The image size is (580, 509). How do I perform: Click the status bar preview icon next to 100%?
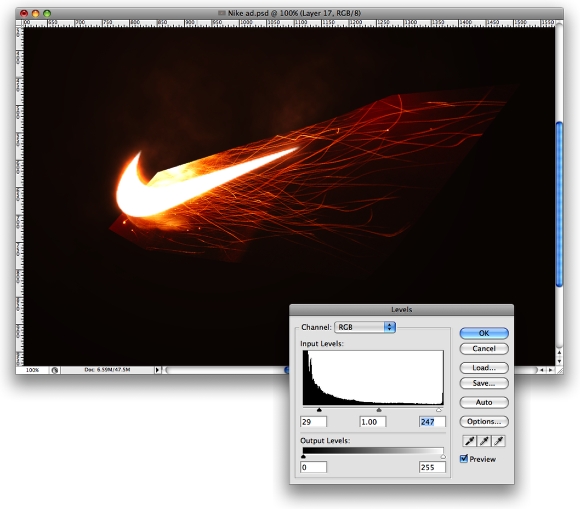coord(55,370)
